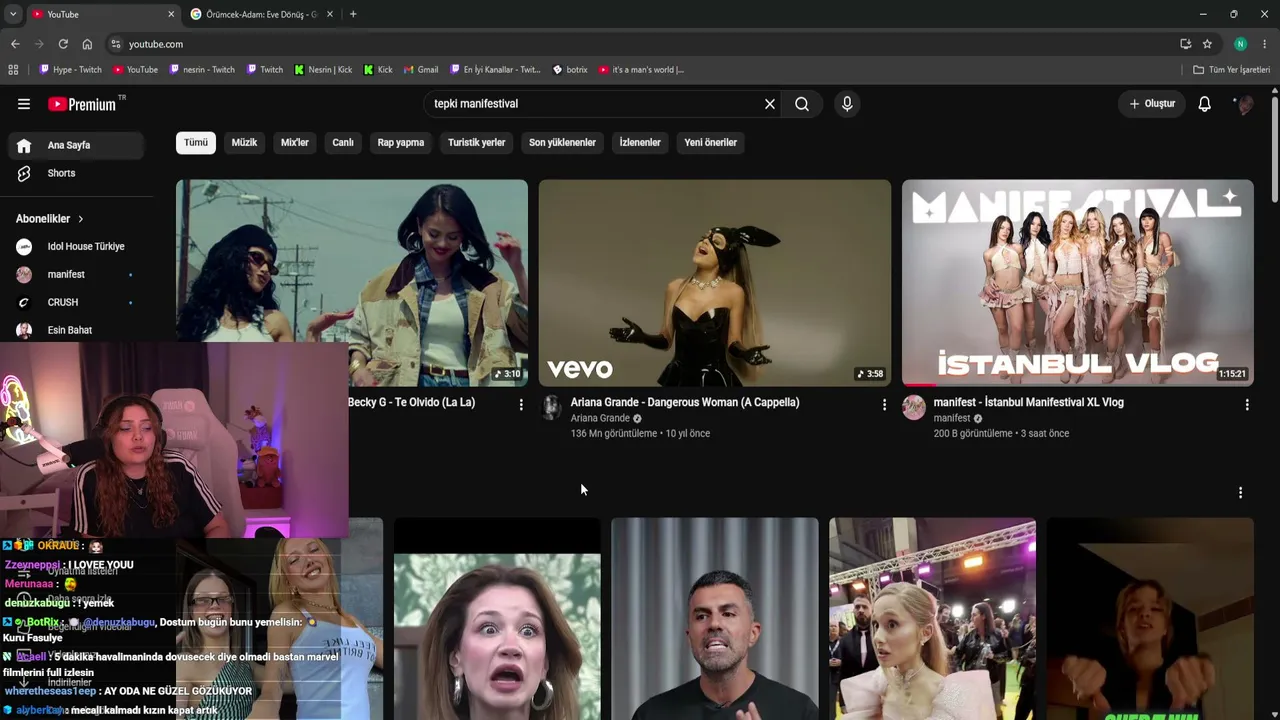Close the Örümcek-Adam browser tab
Screen dimensions: 1280x720
click(x=331, y=14)
